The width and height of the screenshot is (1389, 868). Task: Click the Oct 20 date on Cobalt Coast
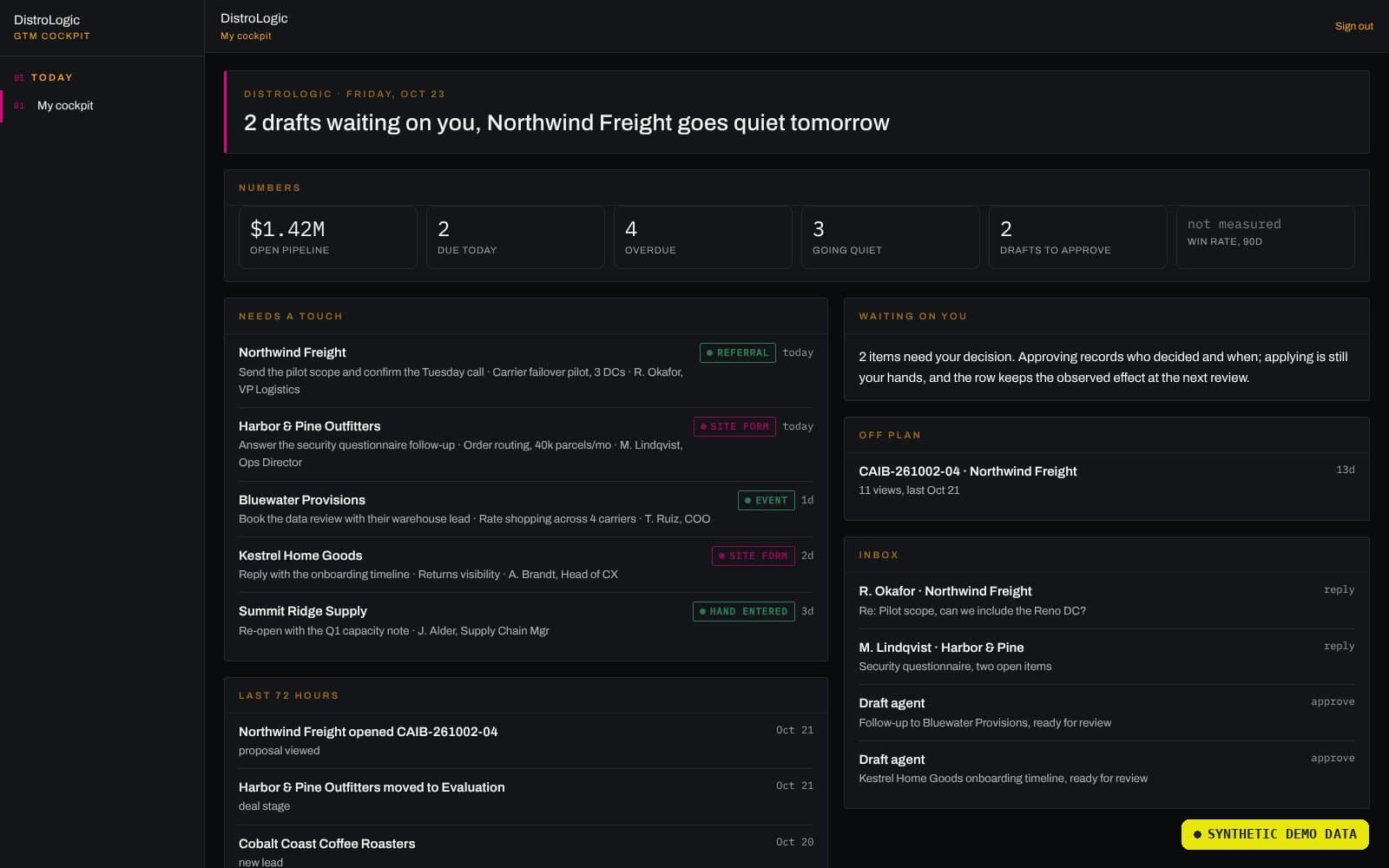(794, 842)
